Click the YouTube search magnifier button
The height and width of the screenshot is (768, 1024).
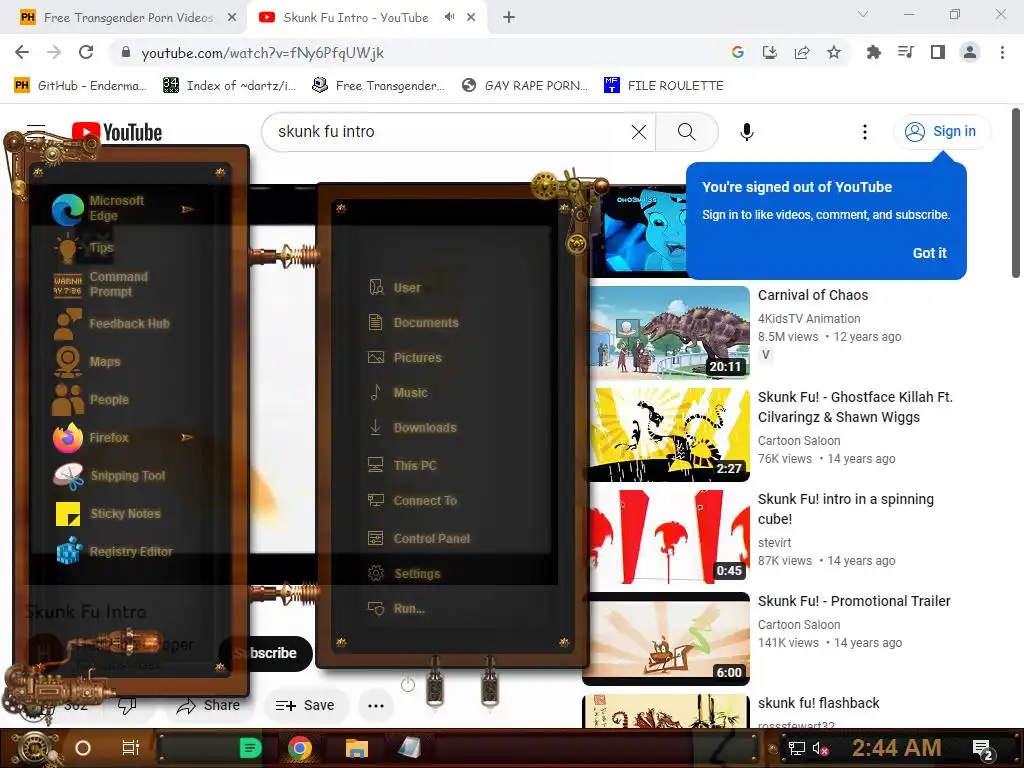click(x=686, y=132)
